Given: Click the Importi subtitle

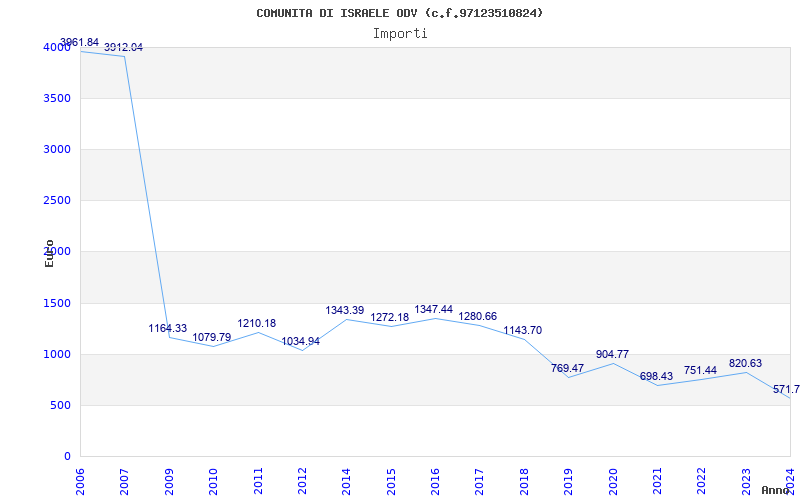Looking at the screenshot, I should click(400, 34).
